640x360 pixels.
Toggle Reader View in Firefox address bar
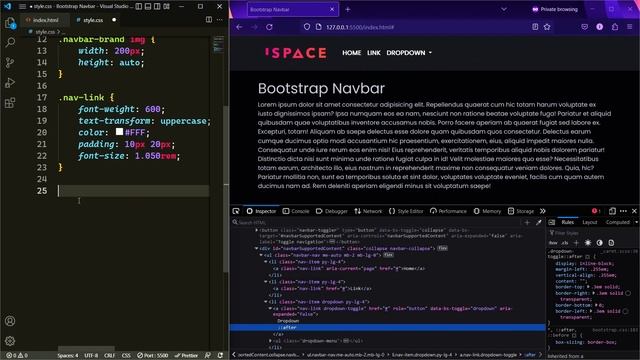(x=535, y=27)
